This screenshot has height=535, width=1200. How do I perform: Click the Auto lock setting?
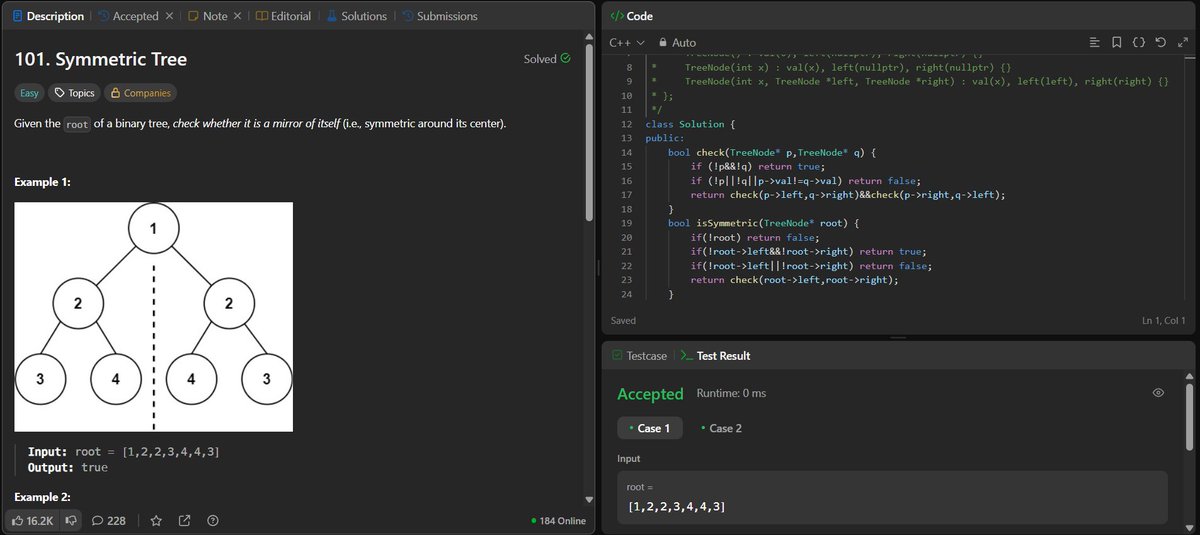[675, 42]
